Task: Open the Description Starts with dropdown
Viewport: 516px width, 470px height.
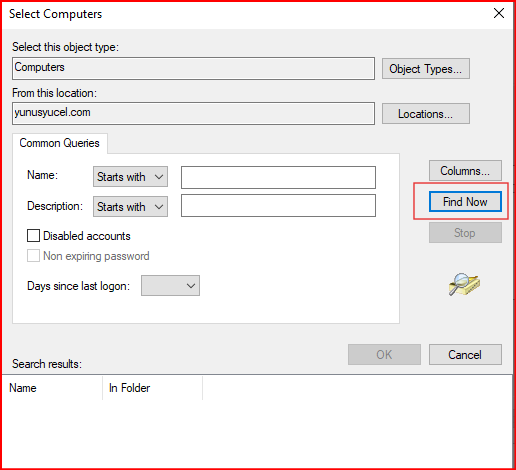Action: pos(130,207)
